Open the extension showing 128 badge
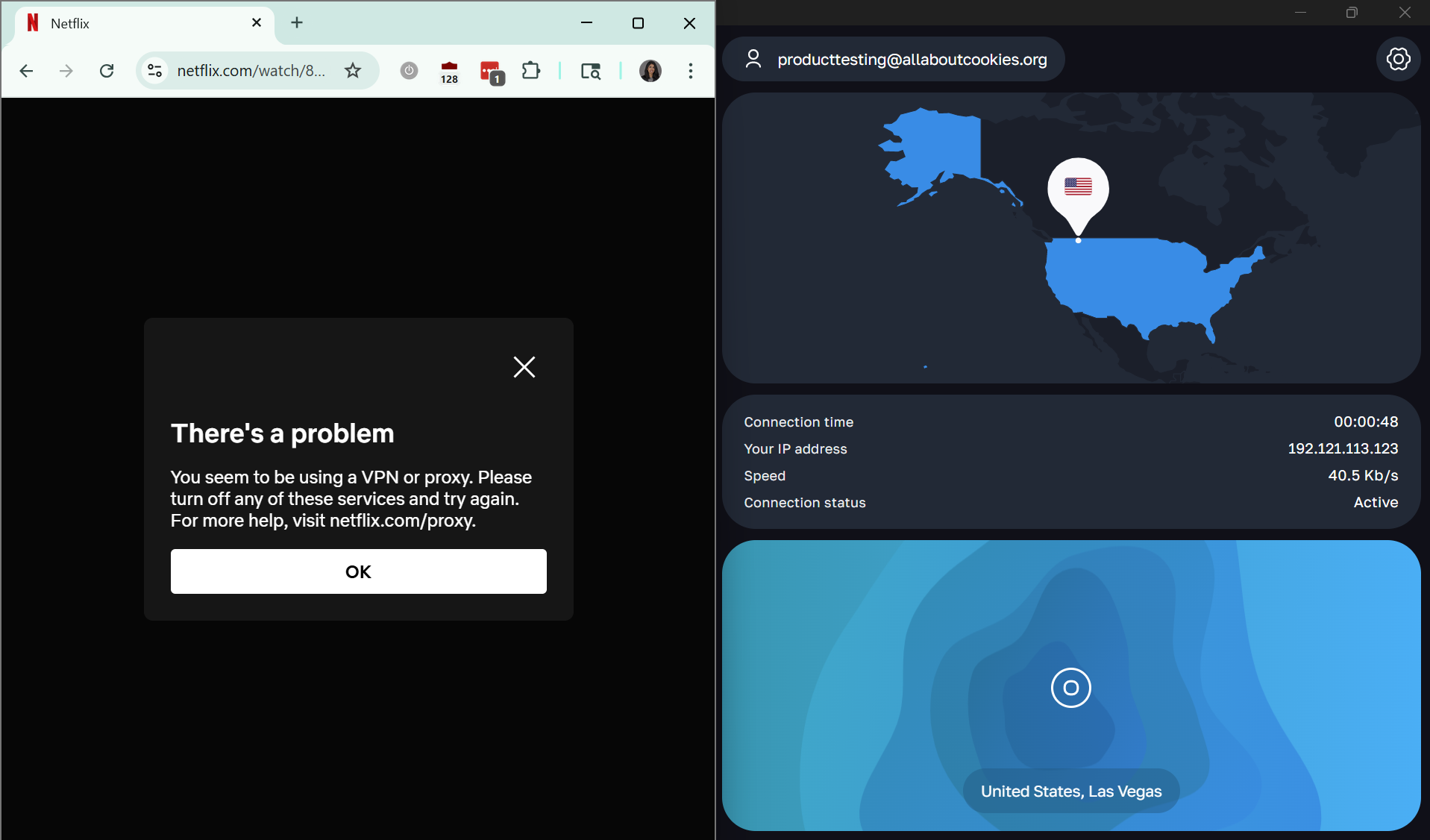This screenshot has height=840, width=1430. (449, 72)
